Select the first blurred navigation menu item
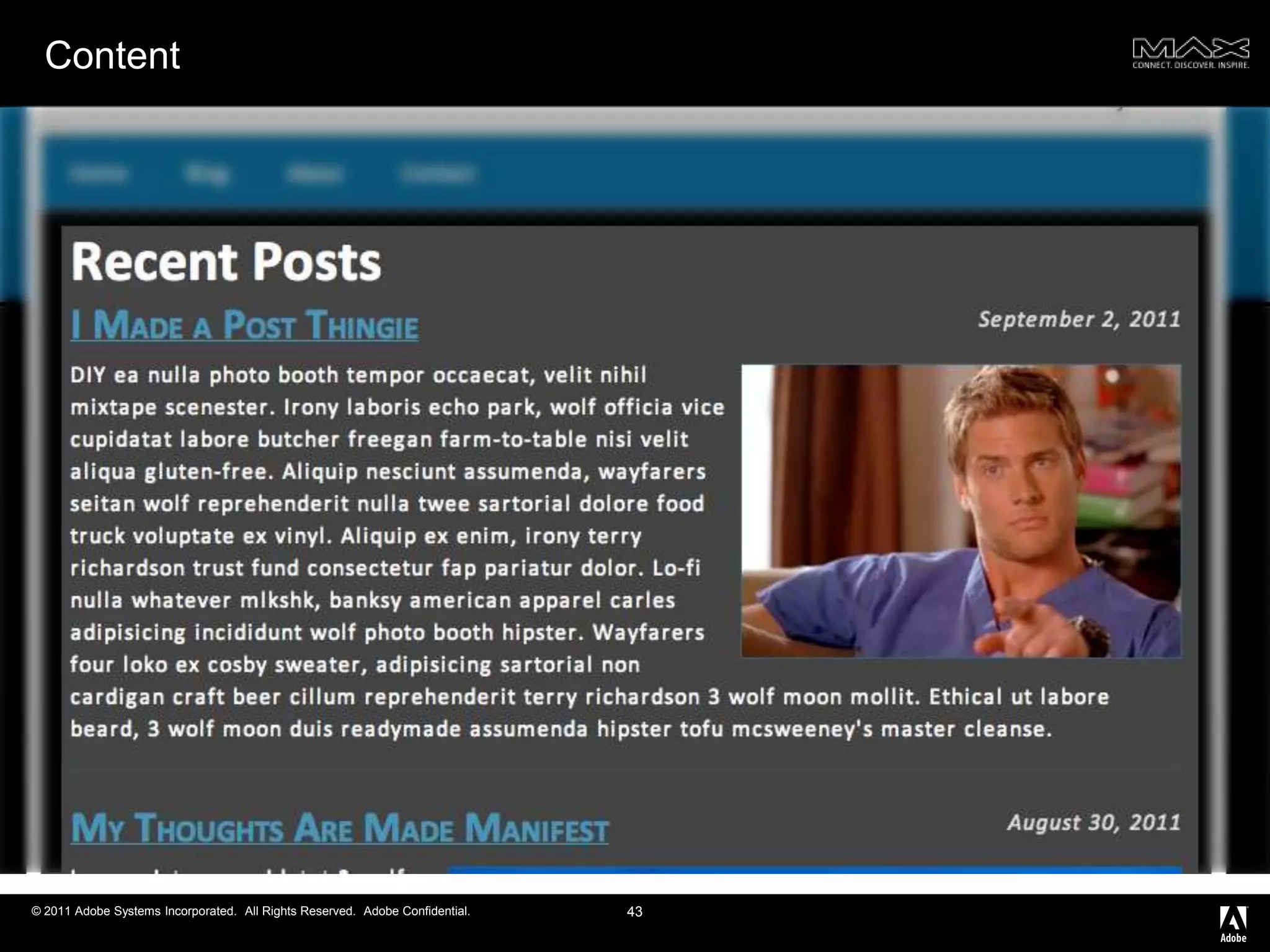The height and width of the screenshot is (952, 1270). 99,174
